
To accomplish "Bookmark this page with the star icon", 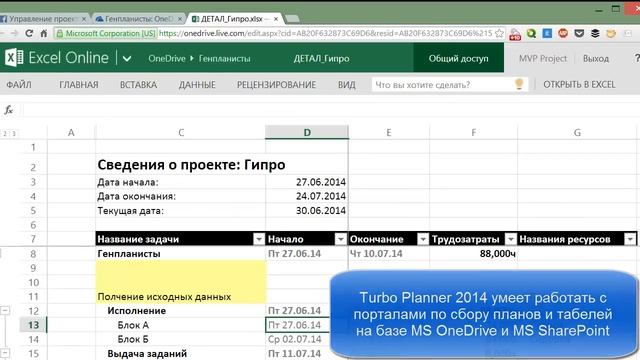I will [499, 33].
